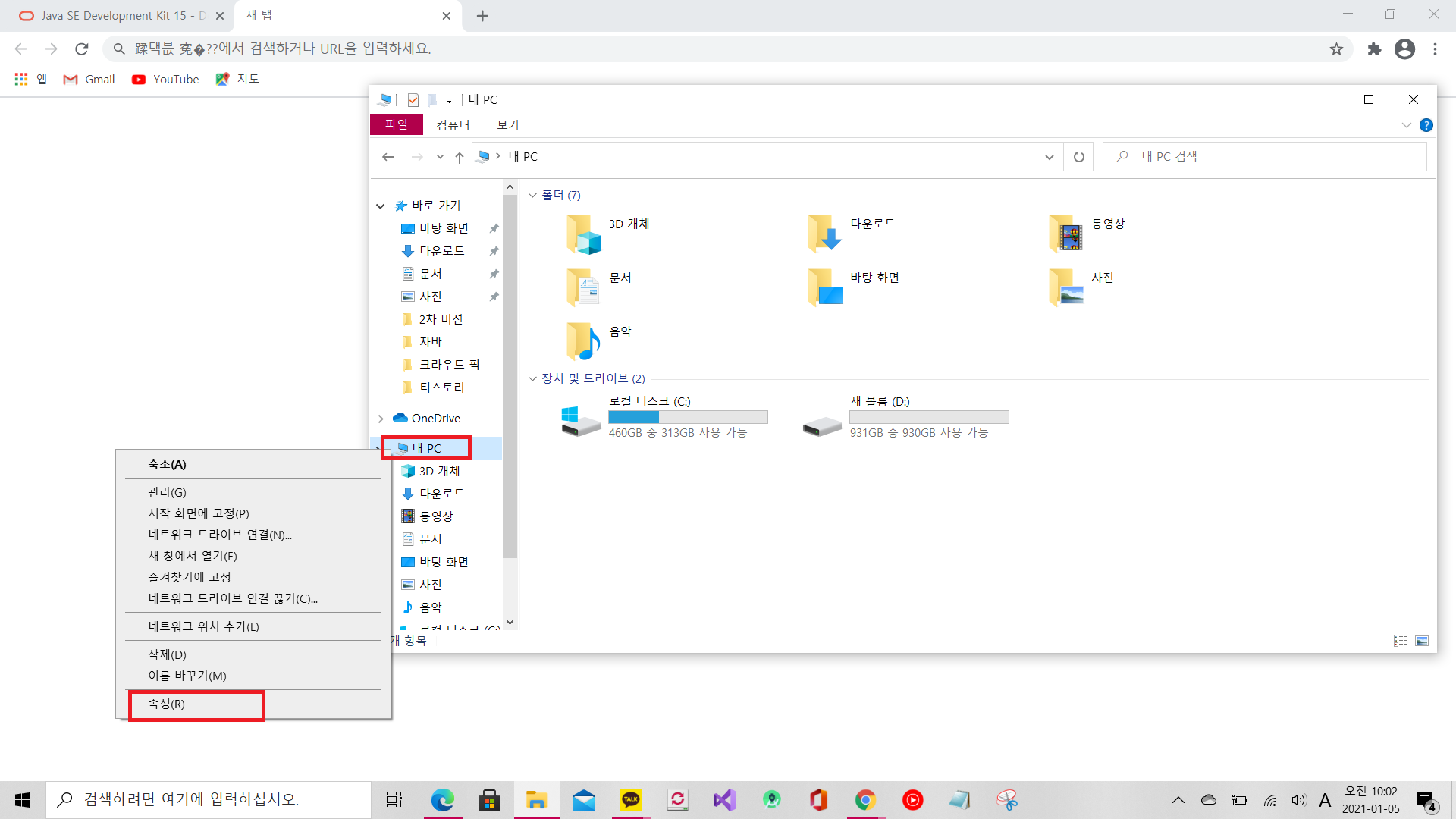The height and width of the screenshot is (819, 1456).
Task: Click the Chrome extensions puzzle icon
Action: (1374, 49)
